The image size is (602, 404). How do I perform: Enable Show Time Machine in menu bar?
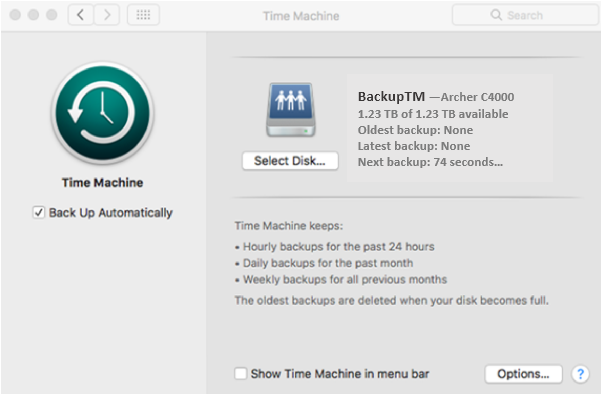(241, 373)
